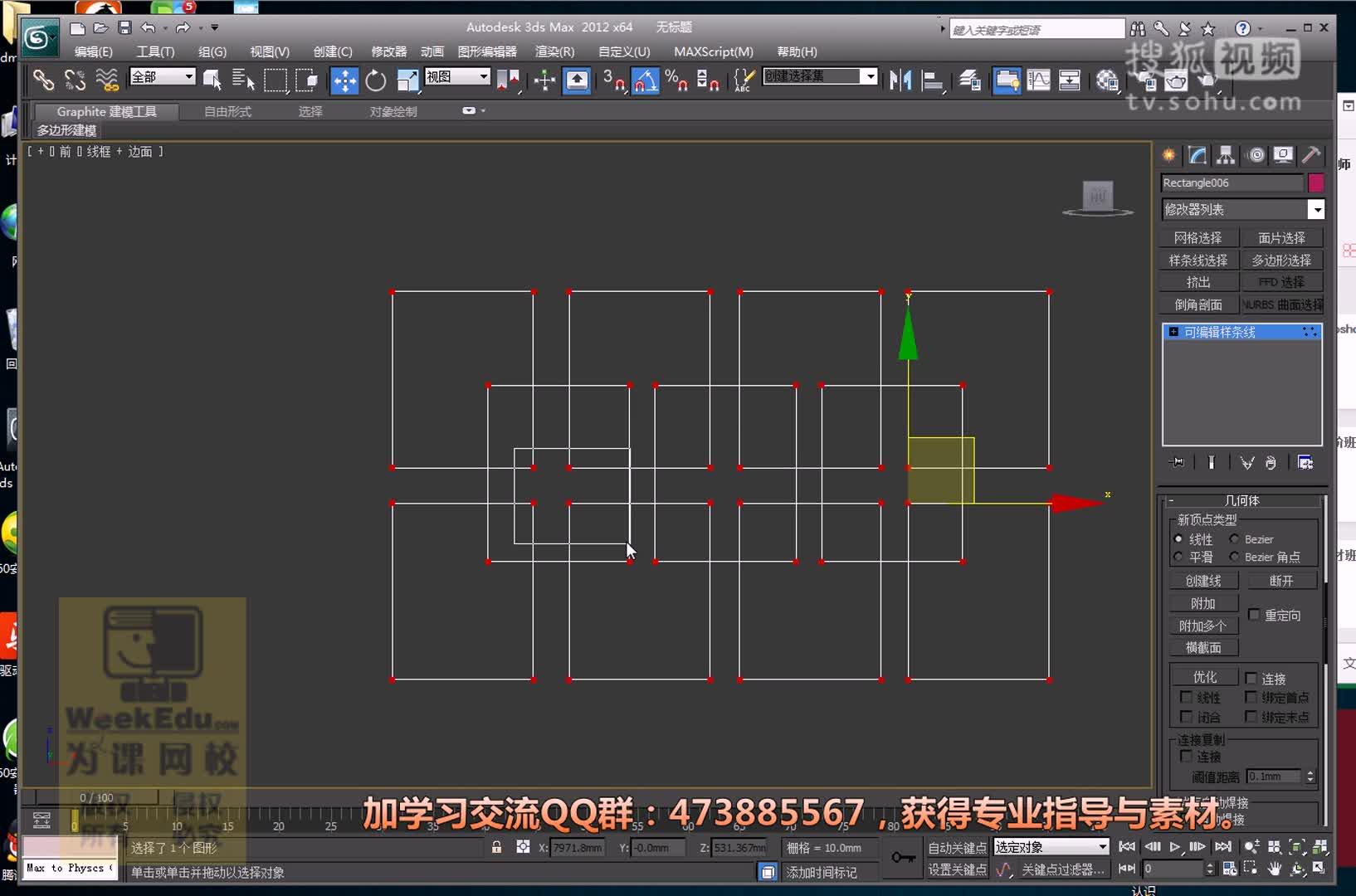
Task: Select the 线性 vertex type radio button
Action: [x=1179, y=538]
